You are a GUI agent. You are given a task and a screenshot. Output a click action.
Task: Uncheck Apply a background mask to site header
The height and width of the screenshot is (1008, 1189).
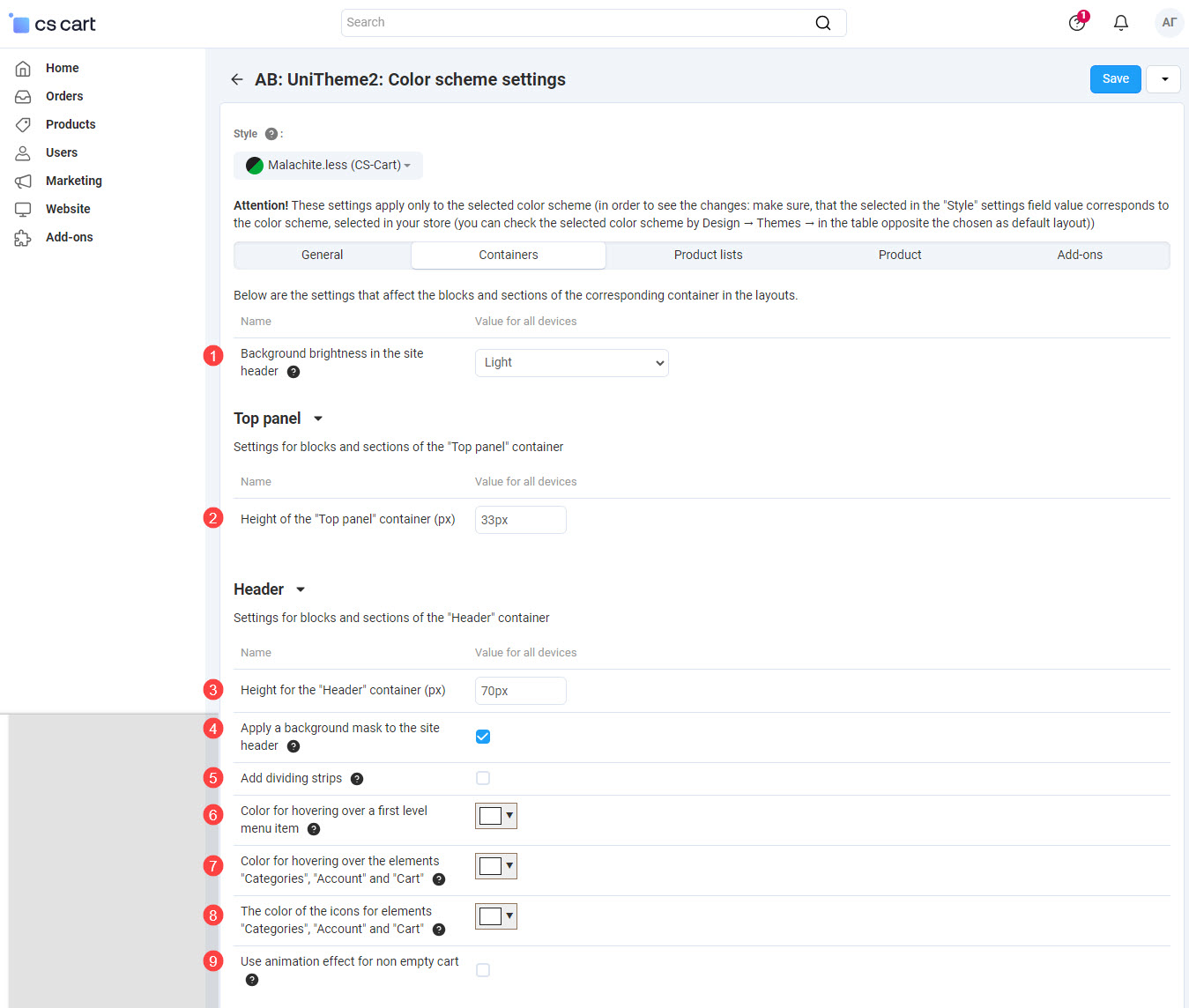point(483,737)
